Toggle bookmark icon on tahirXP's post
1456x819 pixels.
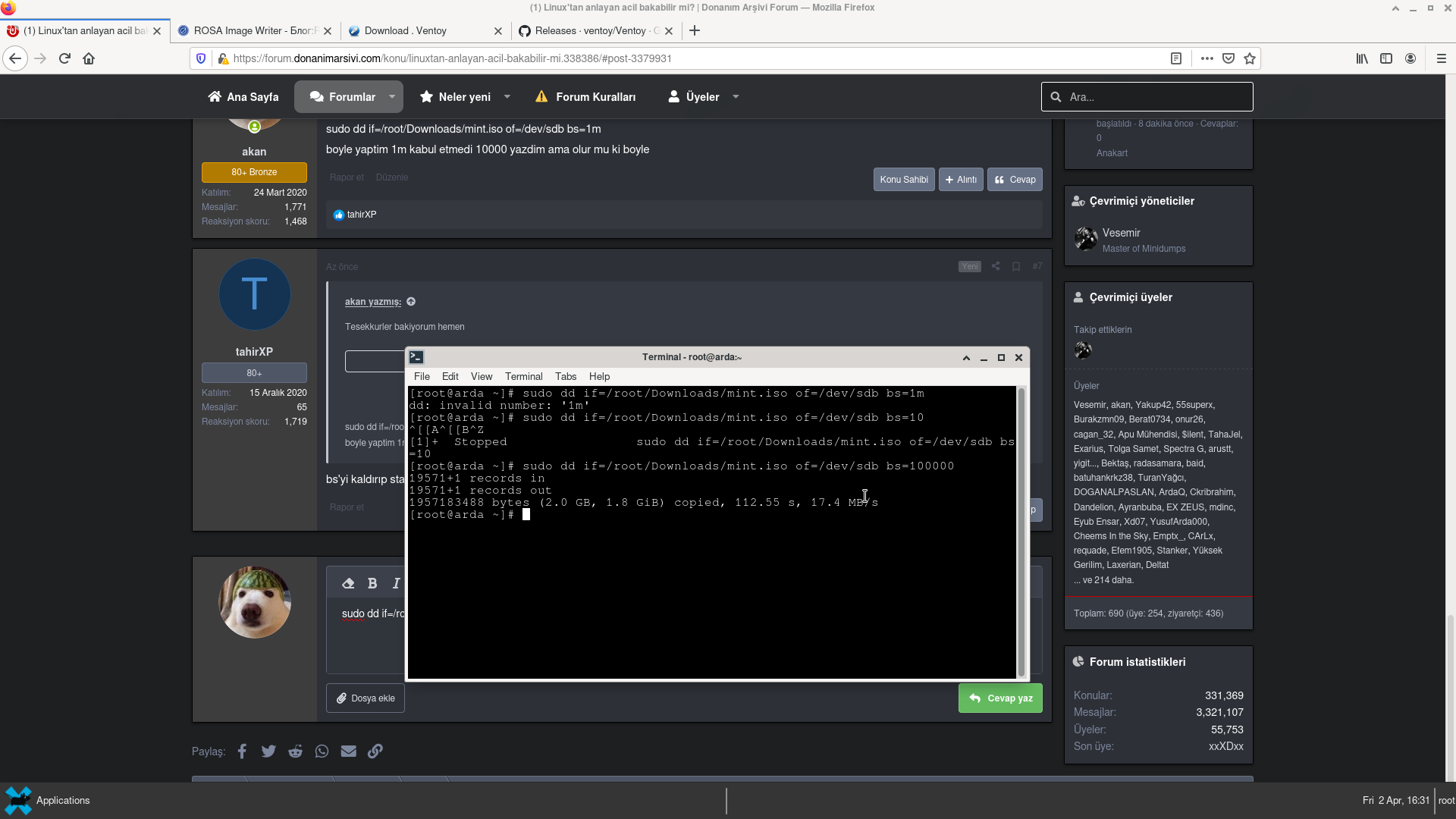coord(1016,266)
